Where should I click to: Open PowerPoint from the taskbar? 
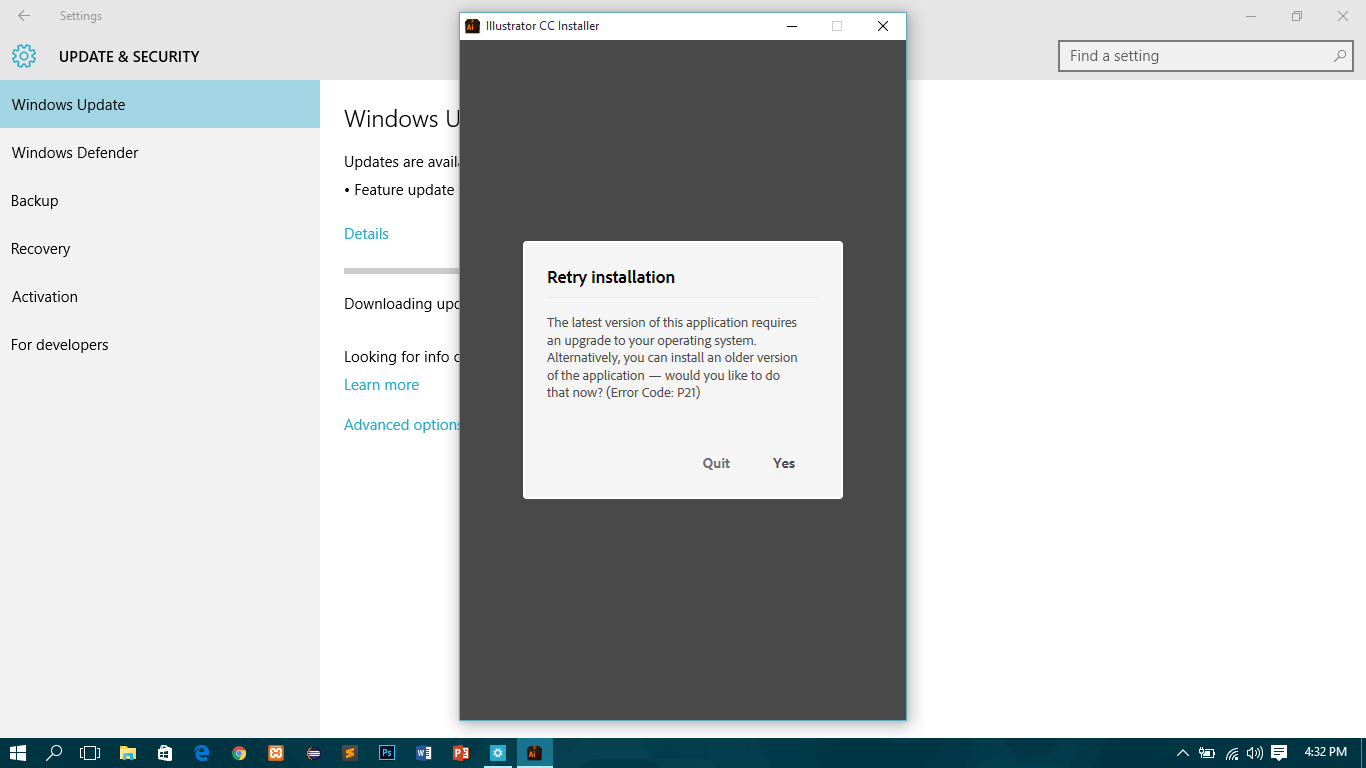[x=461, y=753]
